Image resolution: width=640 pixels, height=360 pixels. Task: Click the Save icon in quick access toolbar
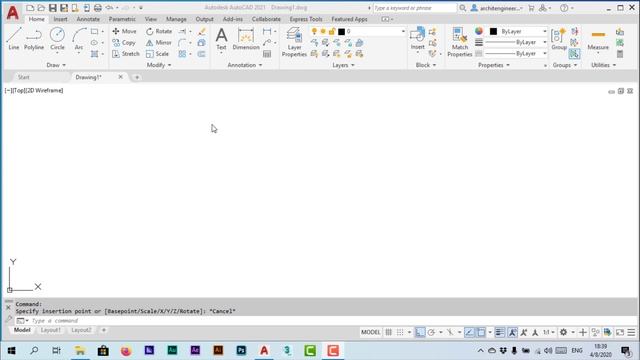point(53,8)
